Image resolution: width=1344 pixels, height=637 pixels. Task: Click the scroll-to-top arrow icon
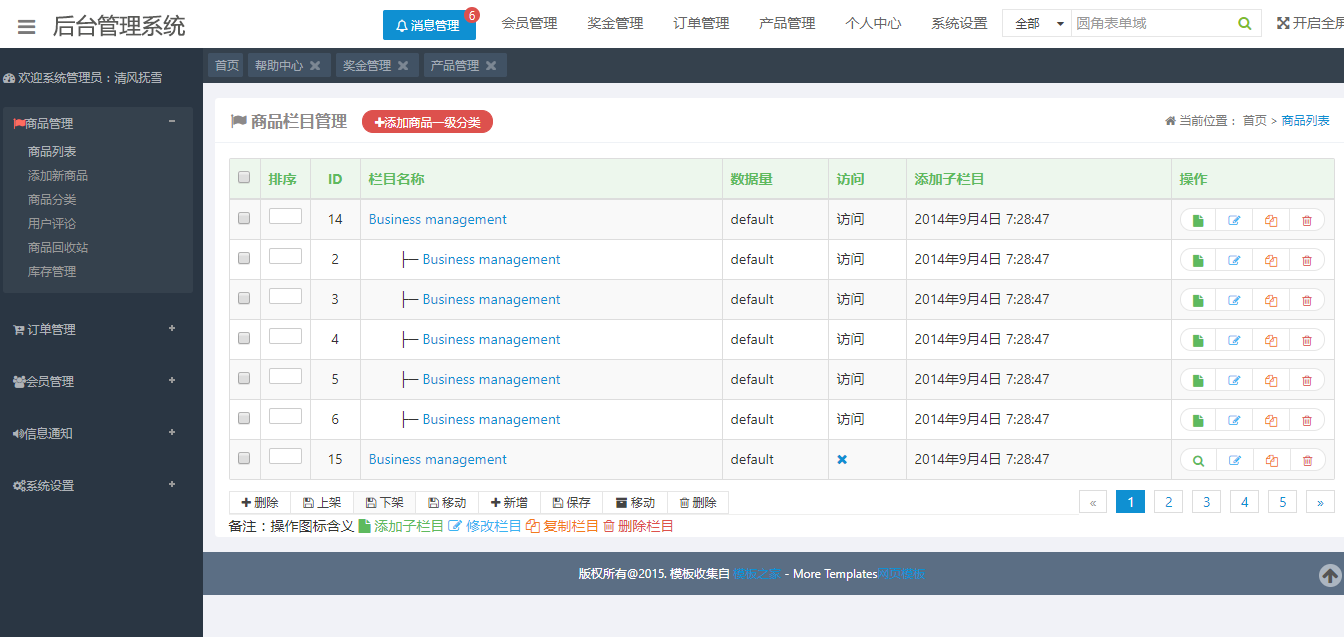click(x=1330, y=575)
